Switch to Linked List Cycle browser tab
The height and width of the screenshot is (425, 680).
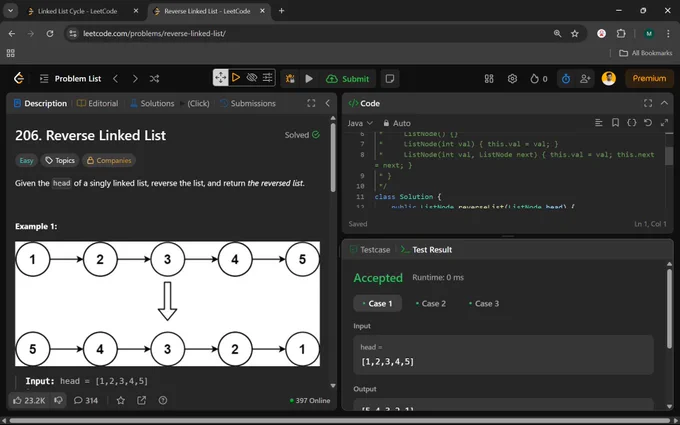point(77,11)
